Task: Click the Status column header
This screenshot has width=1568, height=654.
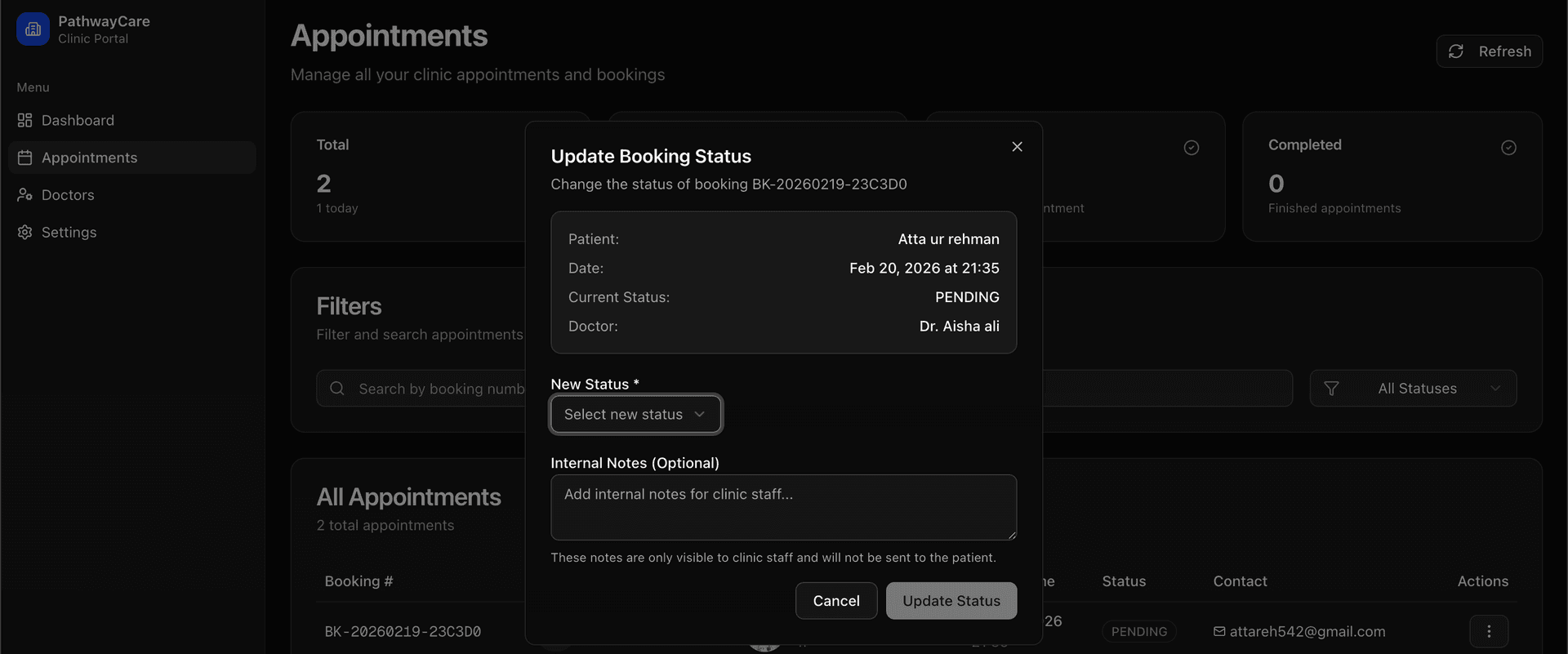Action: [1124, 581]
